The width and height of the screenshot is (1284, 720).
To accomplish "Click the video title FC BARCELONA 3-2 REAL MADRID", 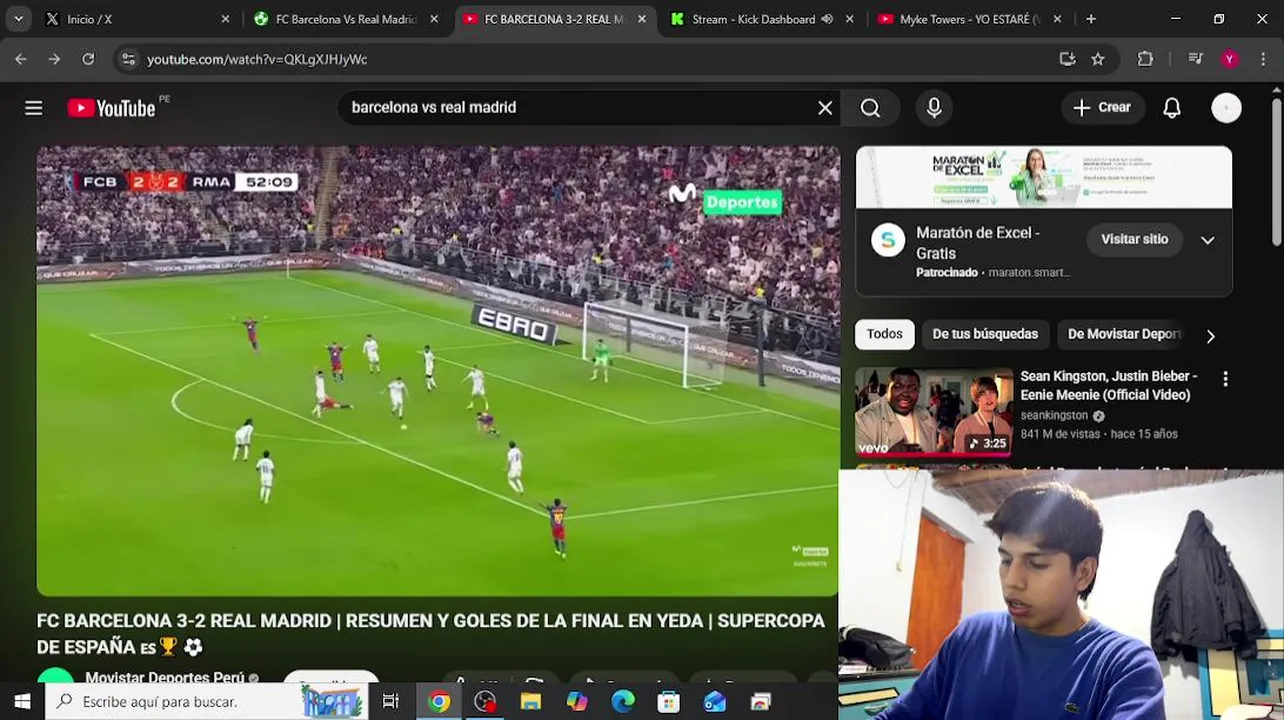I will [x=431, y=633].
